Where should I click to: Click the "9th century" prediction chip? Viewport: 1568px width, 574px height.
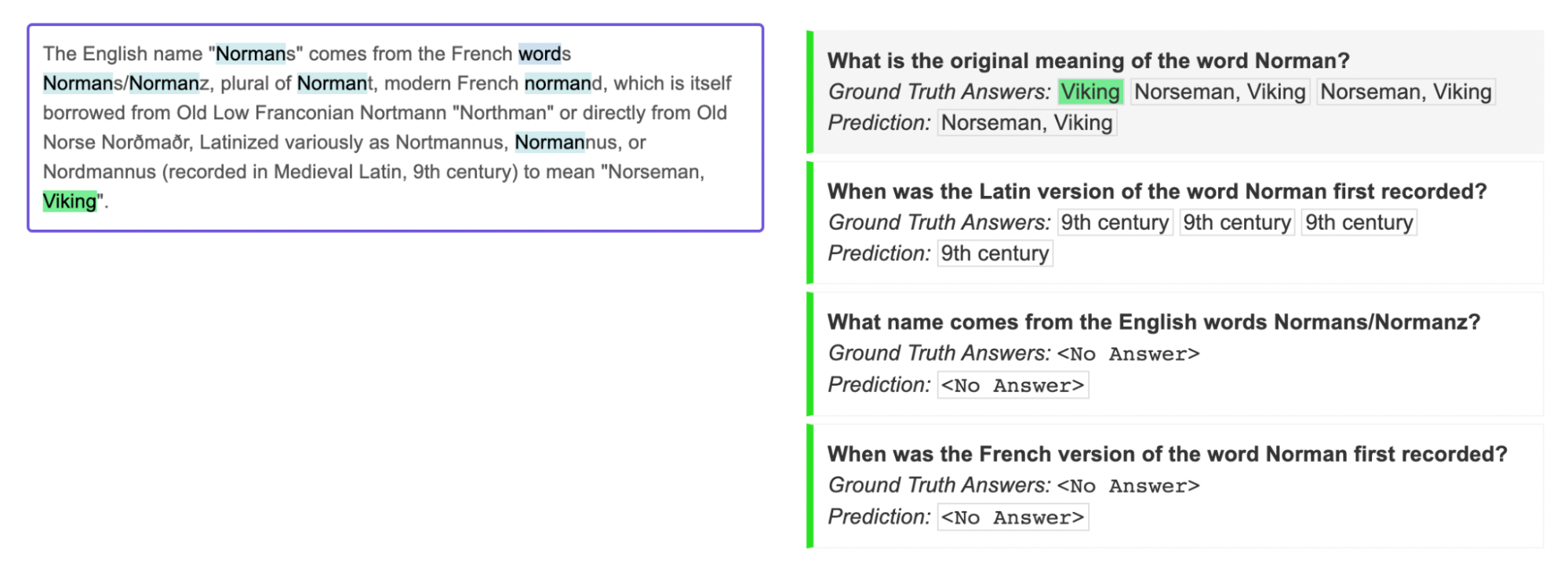click(995, 254)
